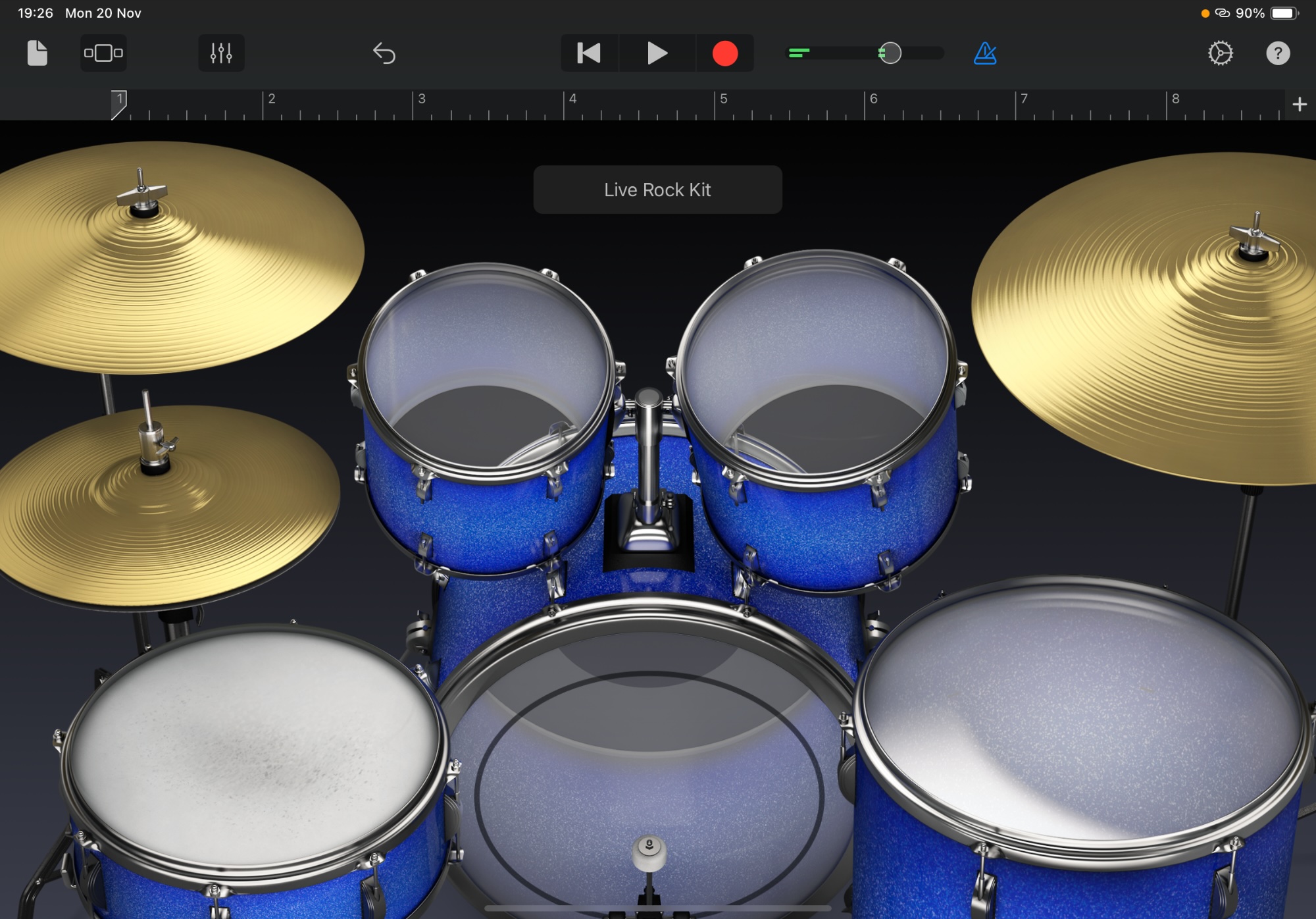
Task: Undo the last action
Action: pos(384,53)
